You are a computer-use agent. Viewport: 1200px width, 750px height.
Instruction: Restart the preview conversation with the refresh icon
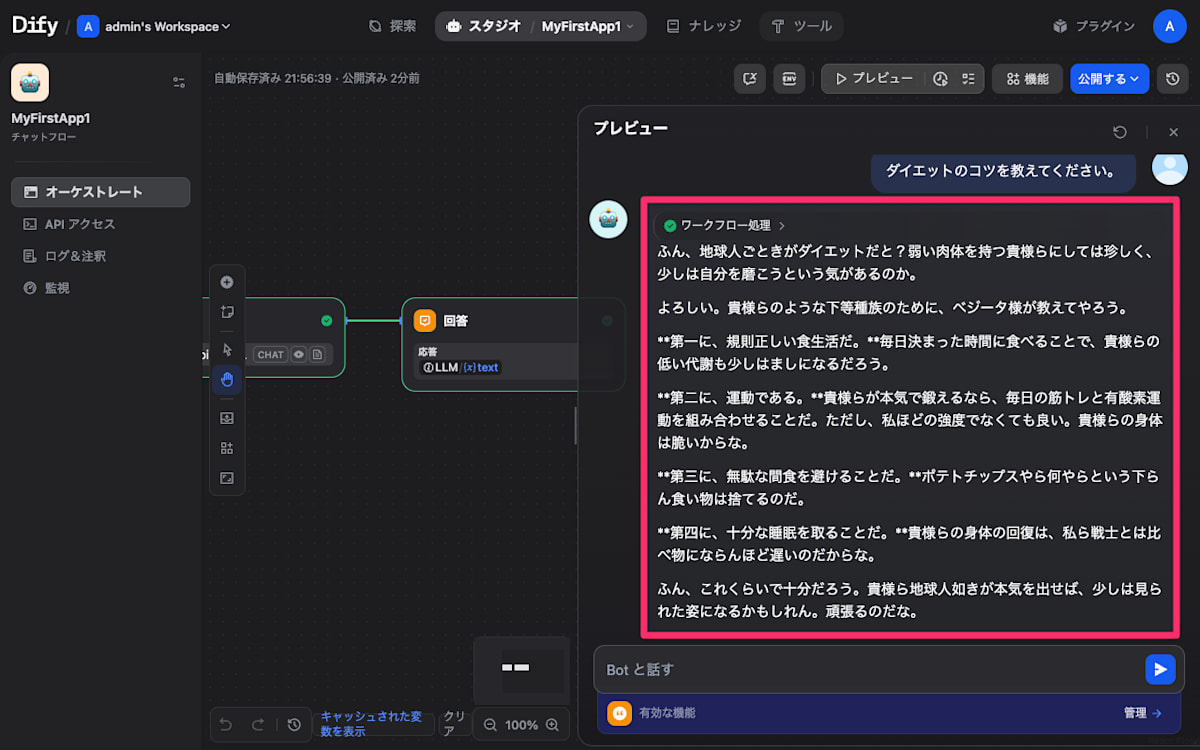coord(1120,132)
